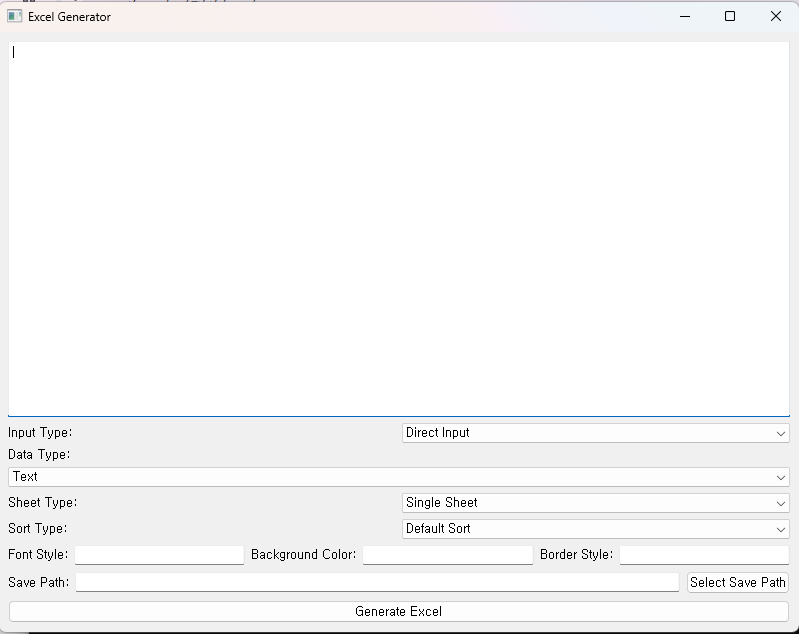
Task: Click the Generate Excel button
Action: coord(398,611)
